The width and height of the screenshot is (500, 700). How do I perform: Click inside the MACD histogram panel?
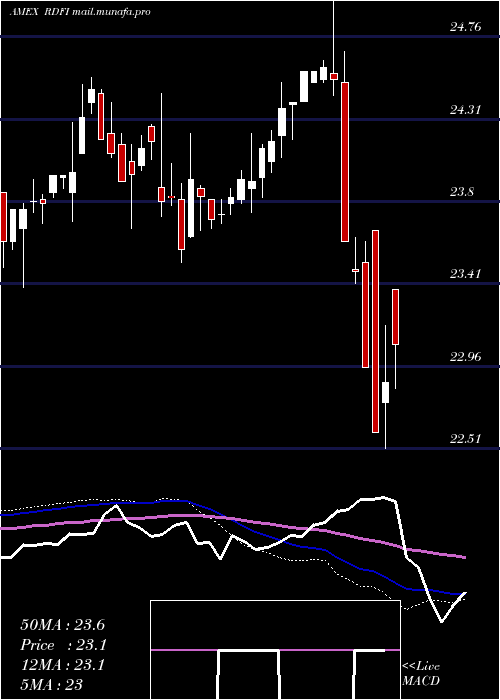point(275,650)
